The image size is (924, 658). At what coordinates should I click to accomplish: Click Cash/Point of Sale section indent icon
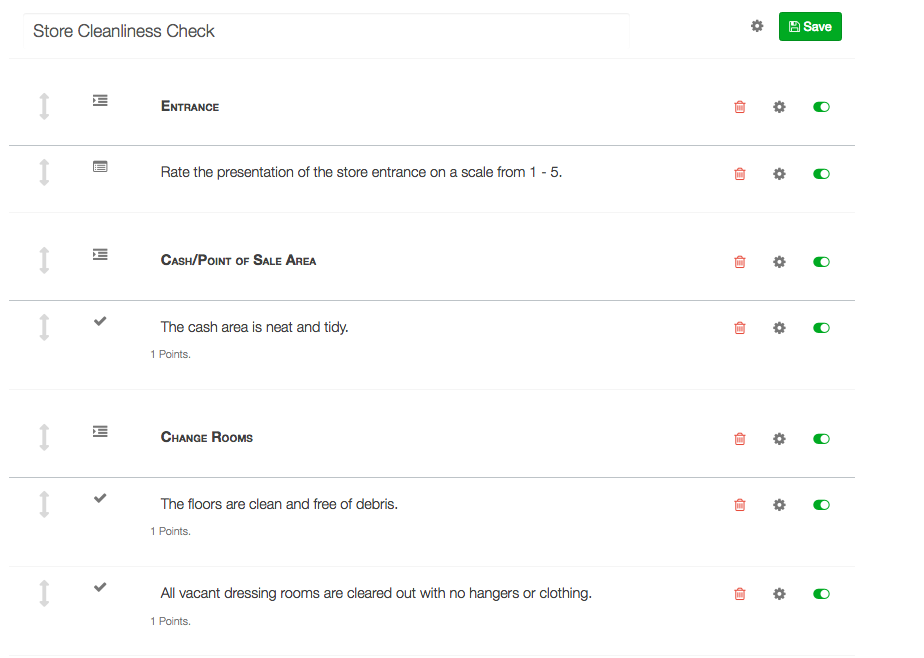[x=100, y=254]
